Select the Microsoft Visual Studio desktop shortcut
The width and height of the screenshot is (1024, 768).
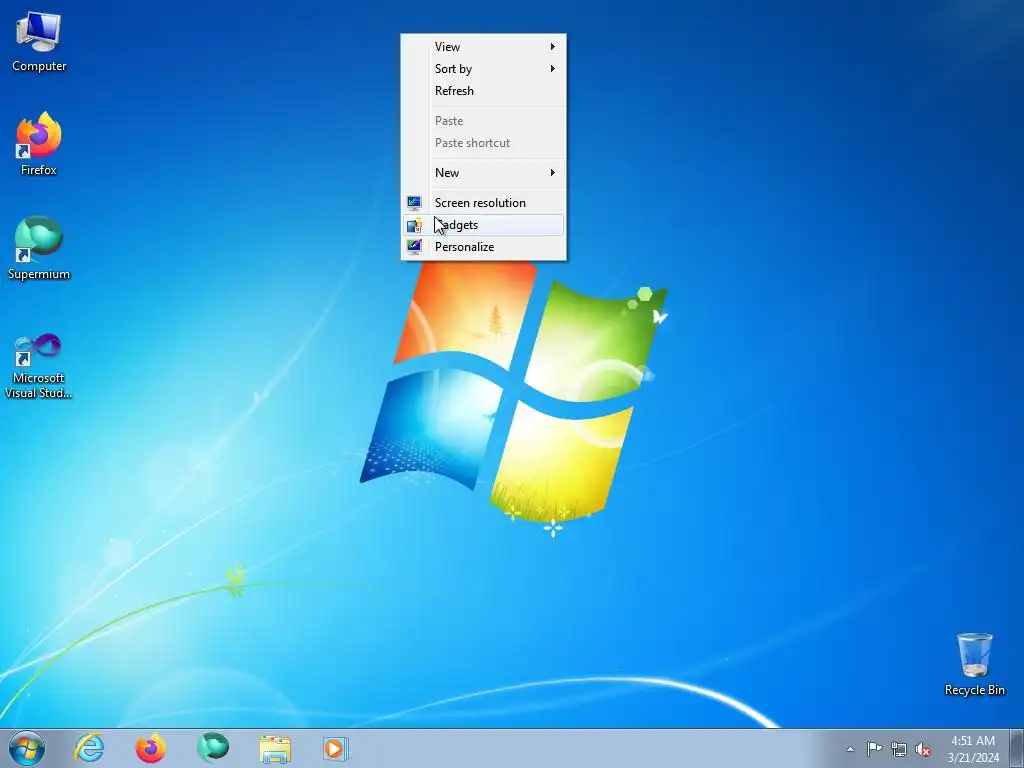pyautogui.click(x=39, y=366)
